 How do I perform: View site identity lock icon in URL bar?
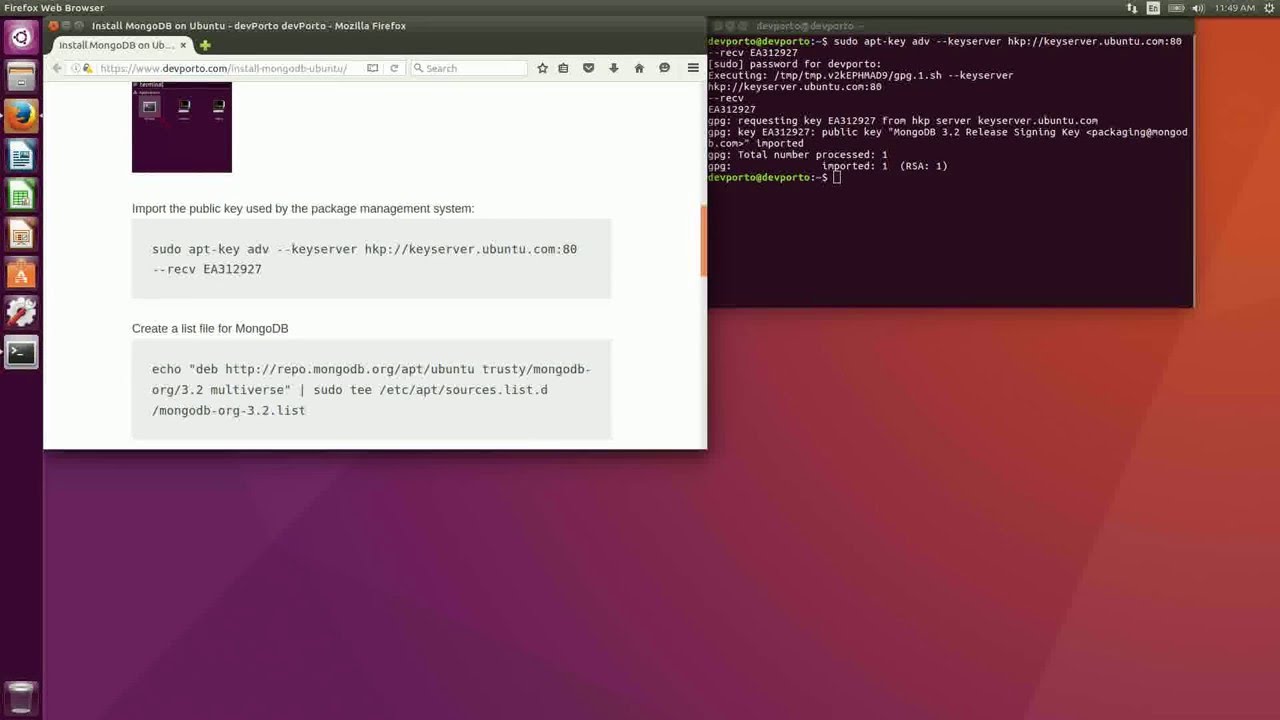pyautogui.click(x=87, y=68)
